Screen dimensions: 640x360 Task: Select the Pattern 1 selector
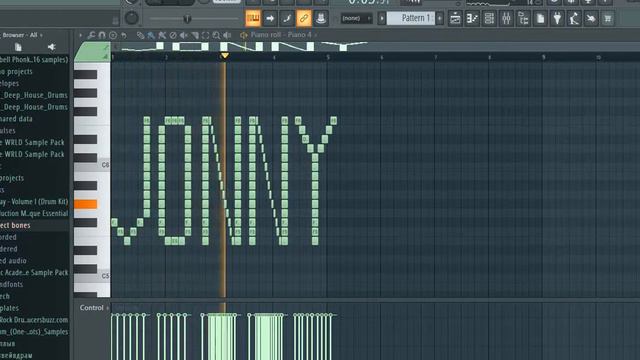[411, 18]
